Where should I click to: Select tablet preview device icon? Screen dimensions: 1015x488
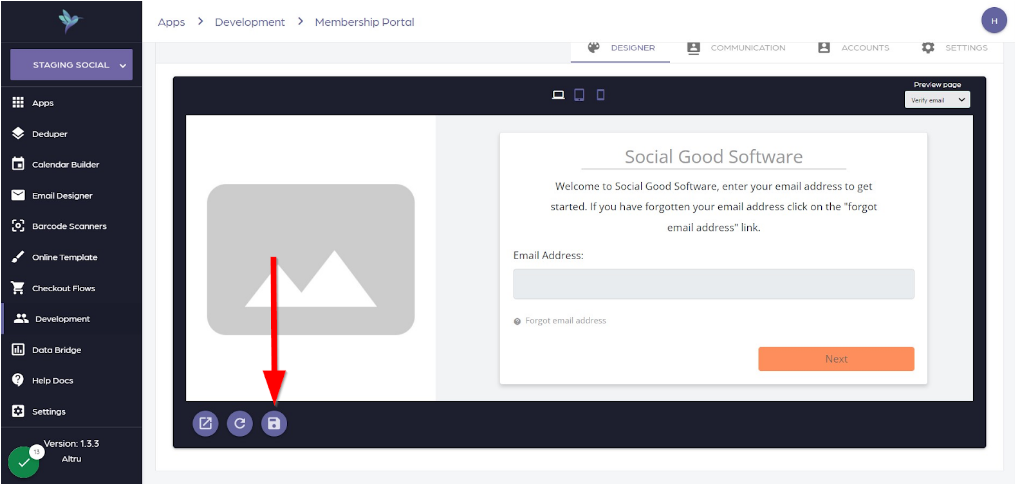pyautogui.click(x=579, y=95)
